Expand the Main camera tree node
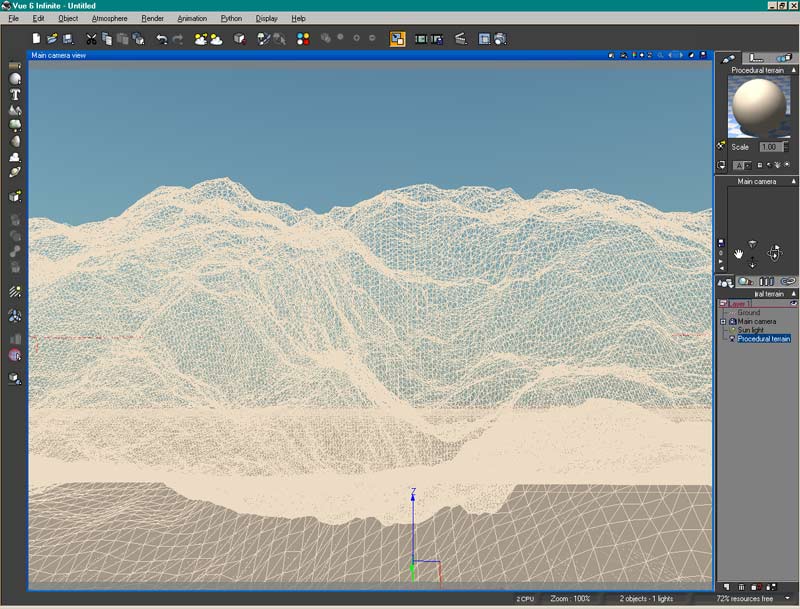Screen dimensions: 800x609 click(x=723, y=321)
